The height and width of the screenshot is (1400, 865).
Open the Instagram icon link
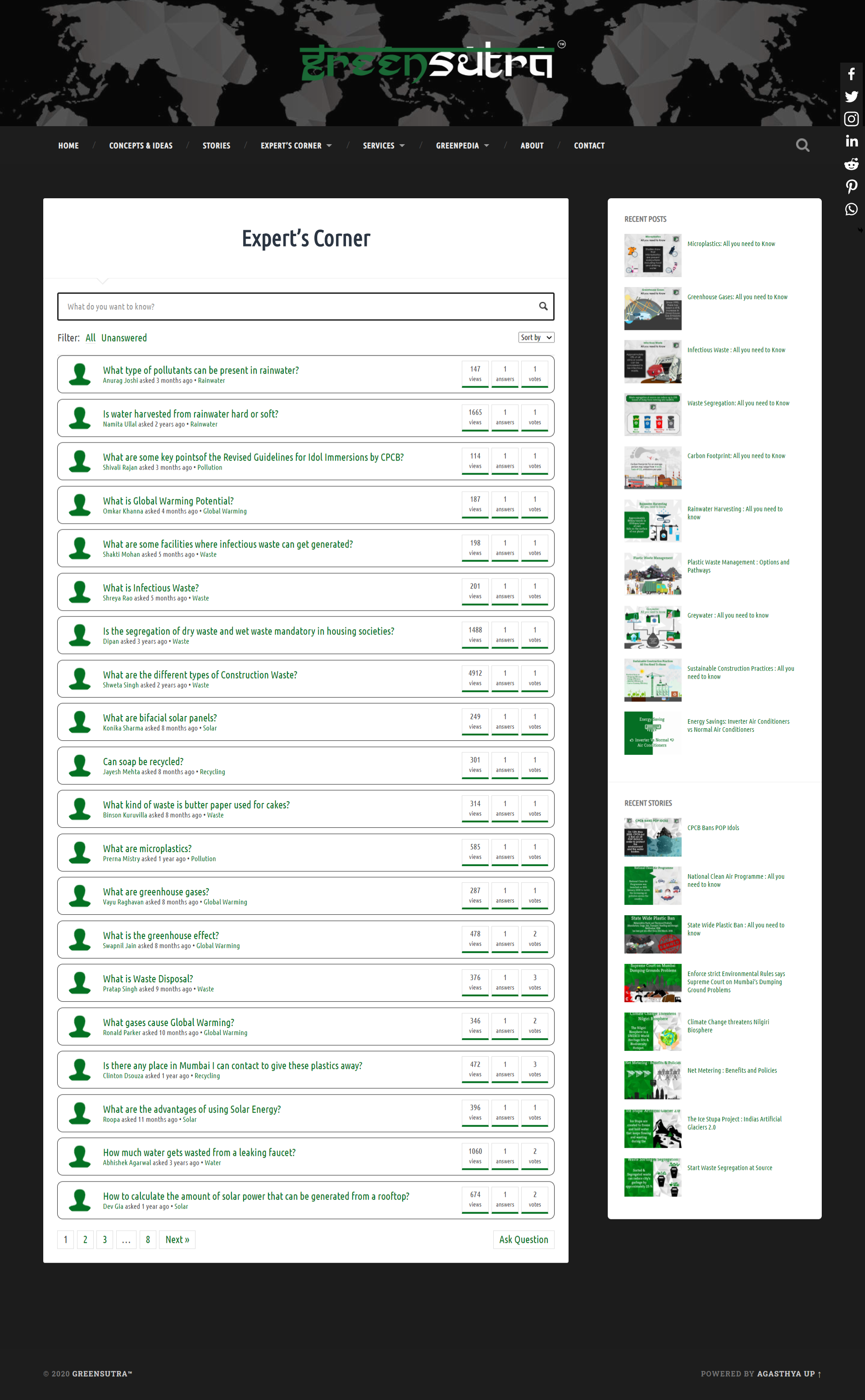(x=851, y=119)
